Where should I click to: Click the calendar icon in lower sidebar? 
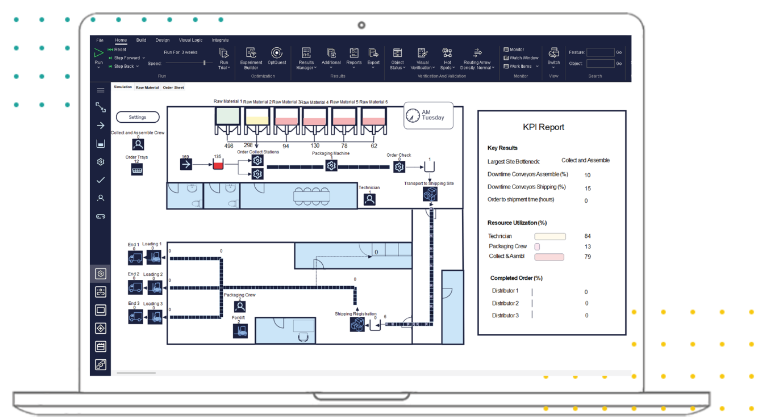(101, 347)
